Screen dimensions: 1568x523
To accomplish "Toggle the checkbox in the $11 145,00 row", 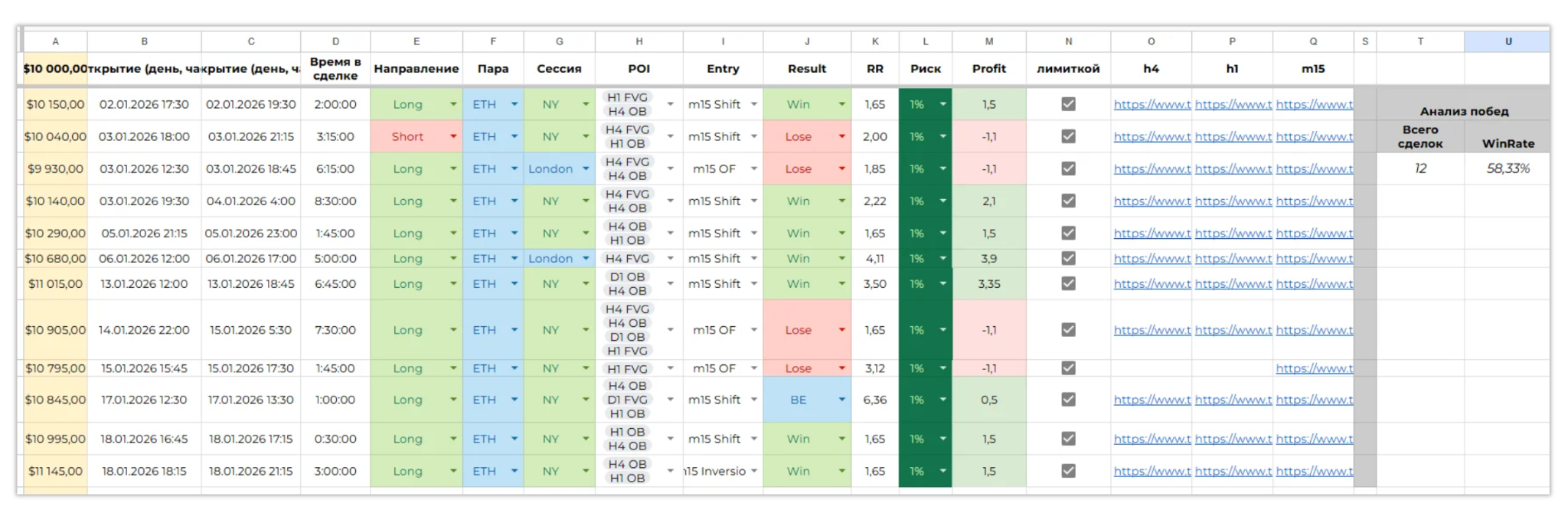I will [x=1068, y=471].
